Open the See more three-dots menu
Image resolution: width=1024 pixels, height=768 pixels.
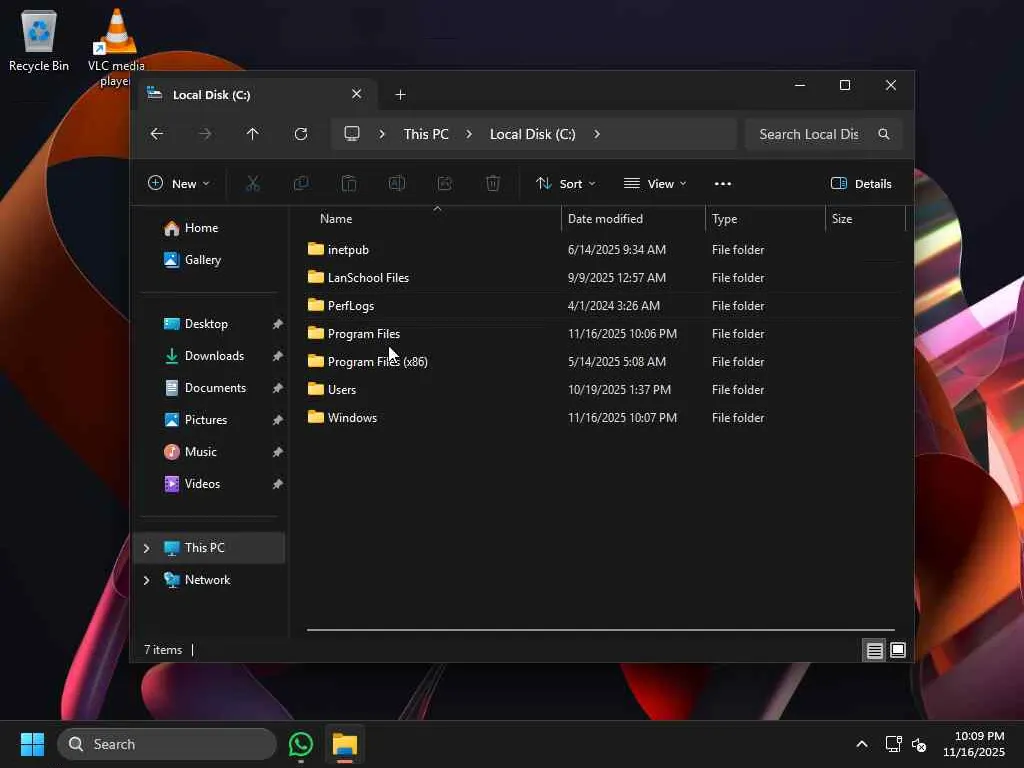pyautogui.click(x=722, y=184)
